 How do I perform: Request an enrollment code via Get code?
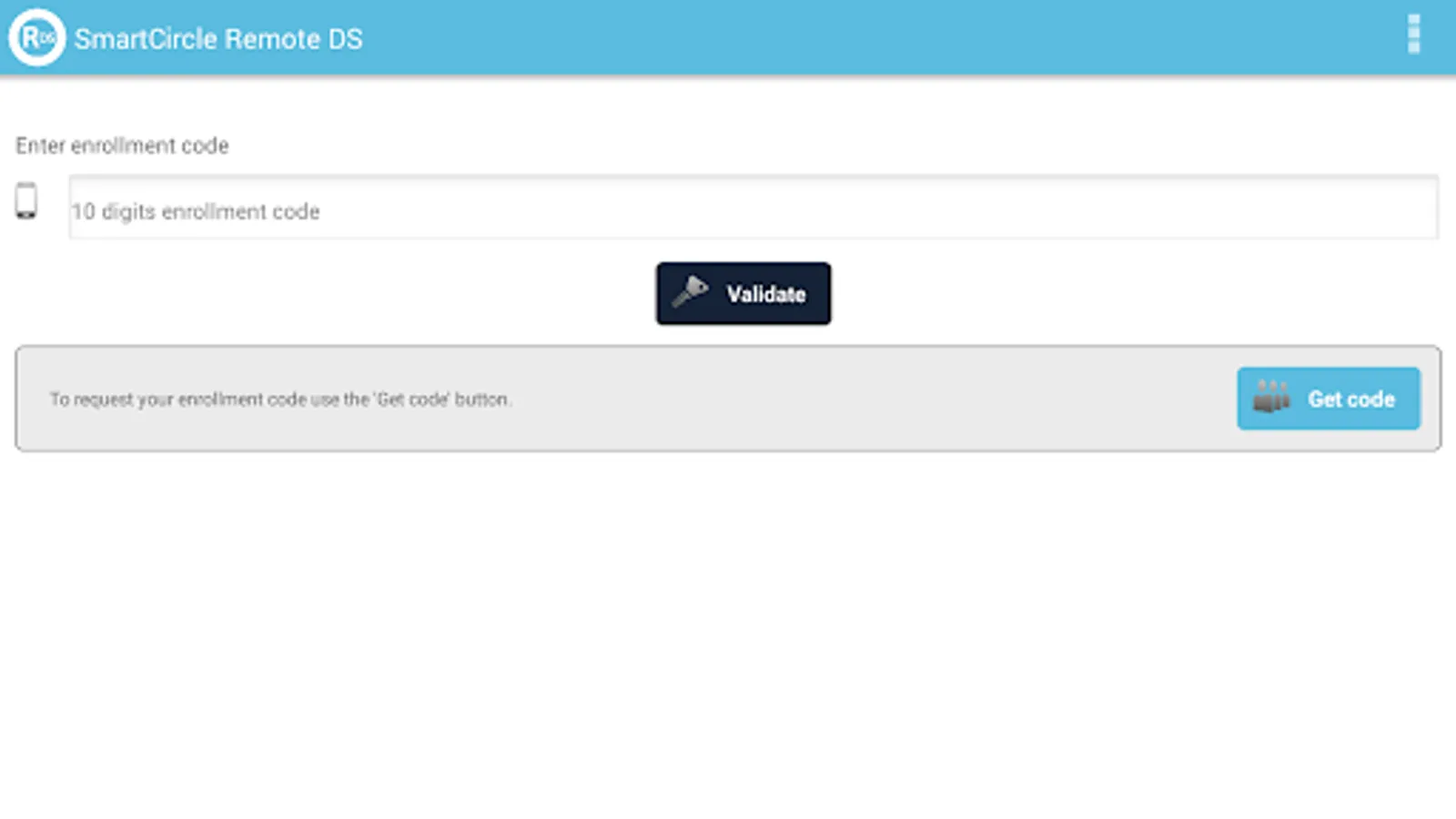[1328, 398]
